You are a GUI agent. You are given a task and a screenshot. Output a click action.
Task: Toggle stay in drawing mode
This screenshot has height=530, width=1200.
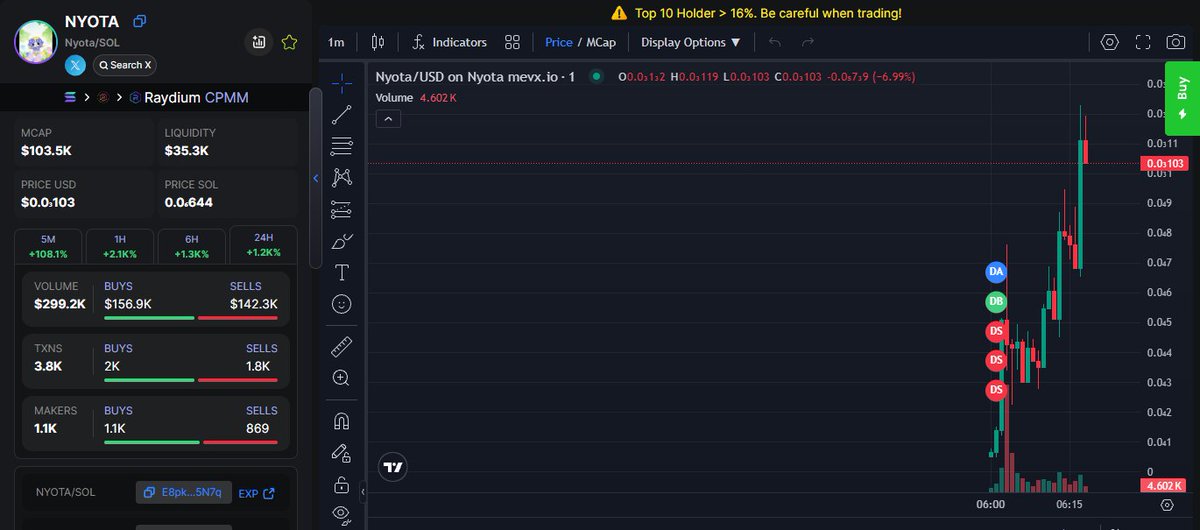click(x=342, y=453)
